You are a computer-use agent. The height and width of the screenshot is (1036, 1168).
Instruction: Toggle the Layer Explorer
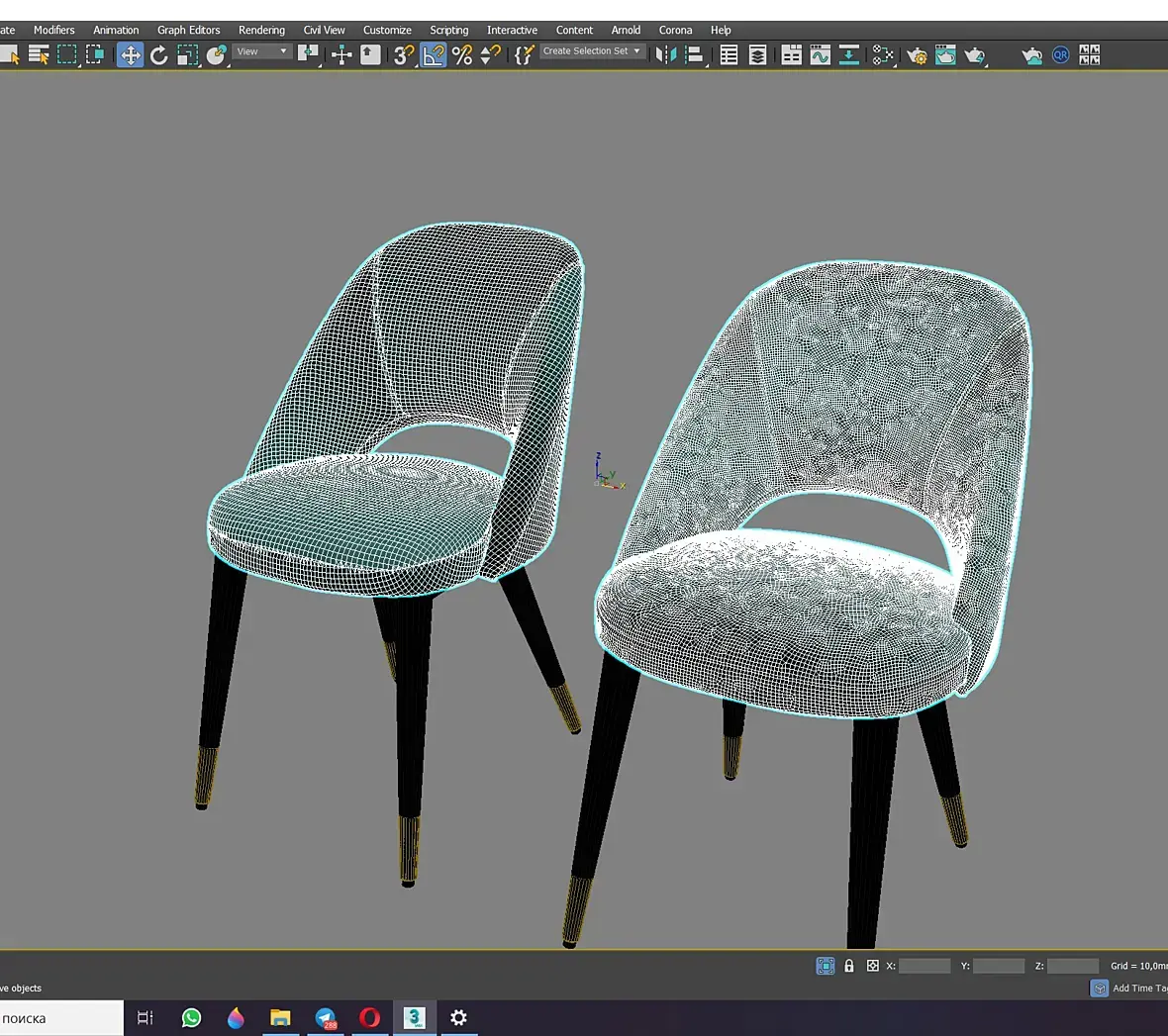[x=757, y=55]
